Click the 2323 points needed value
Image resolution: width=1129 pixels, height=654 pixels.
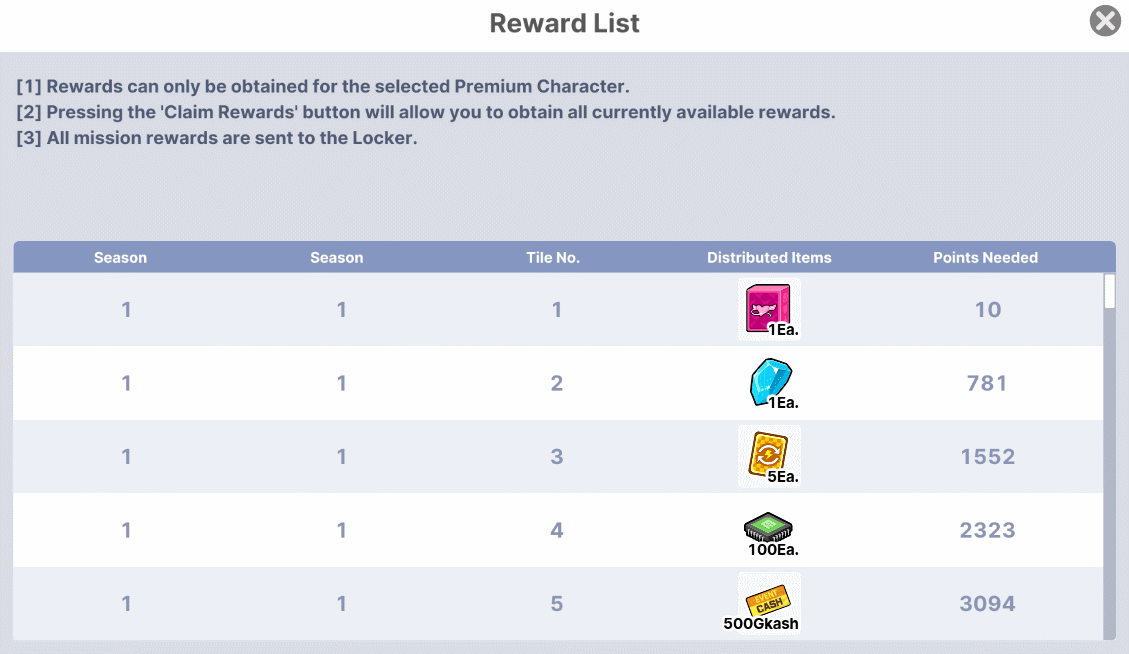tap(987, 530)
